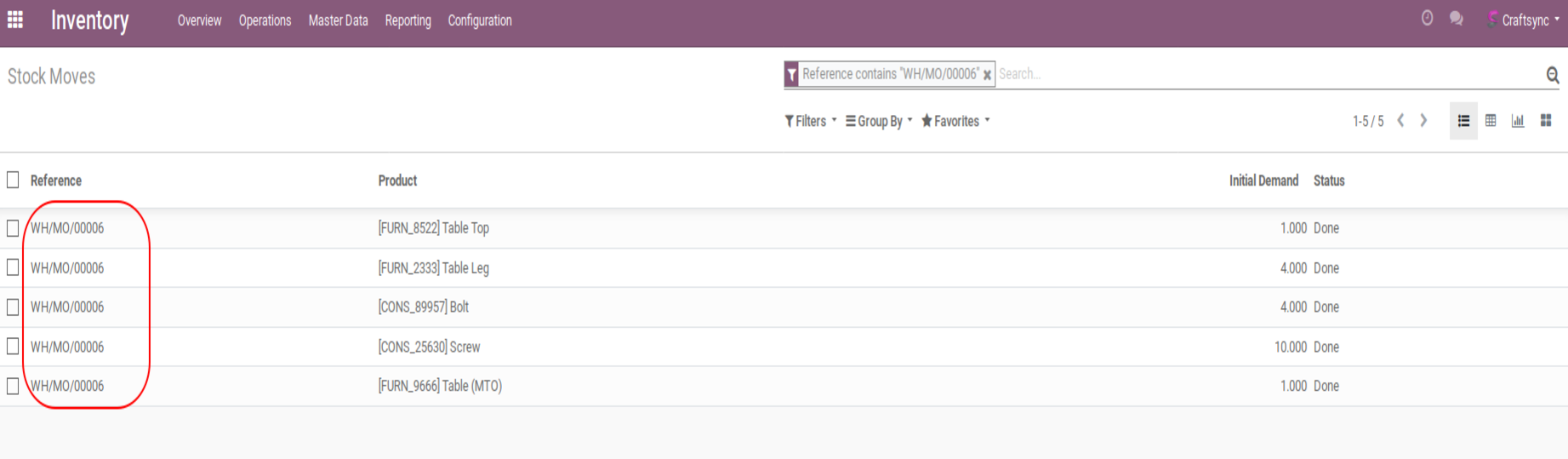Switch to list view icon
Image resolution: width=1568 pixels, height=459 pixels.
pyautogui.click(x=1463, y=121)
